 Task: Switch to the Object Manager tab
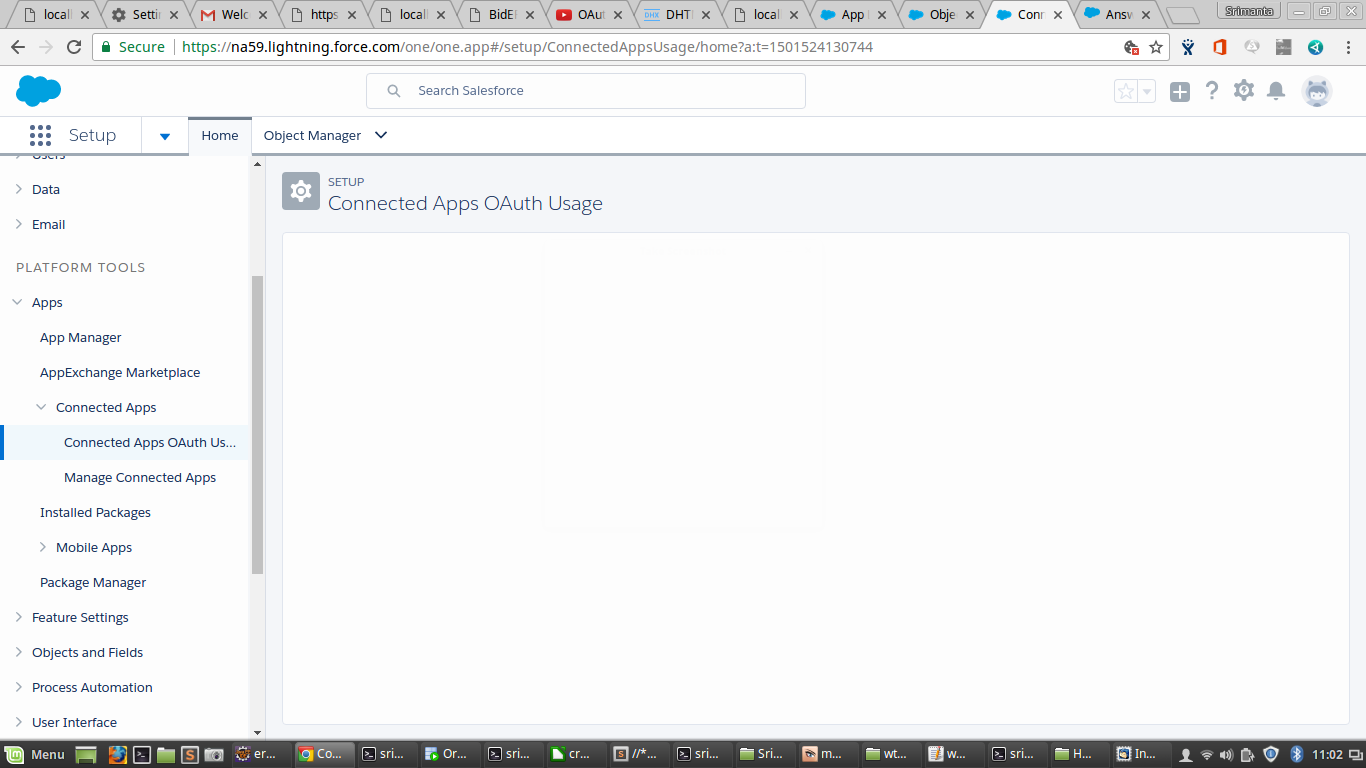point(313,135)
